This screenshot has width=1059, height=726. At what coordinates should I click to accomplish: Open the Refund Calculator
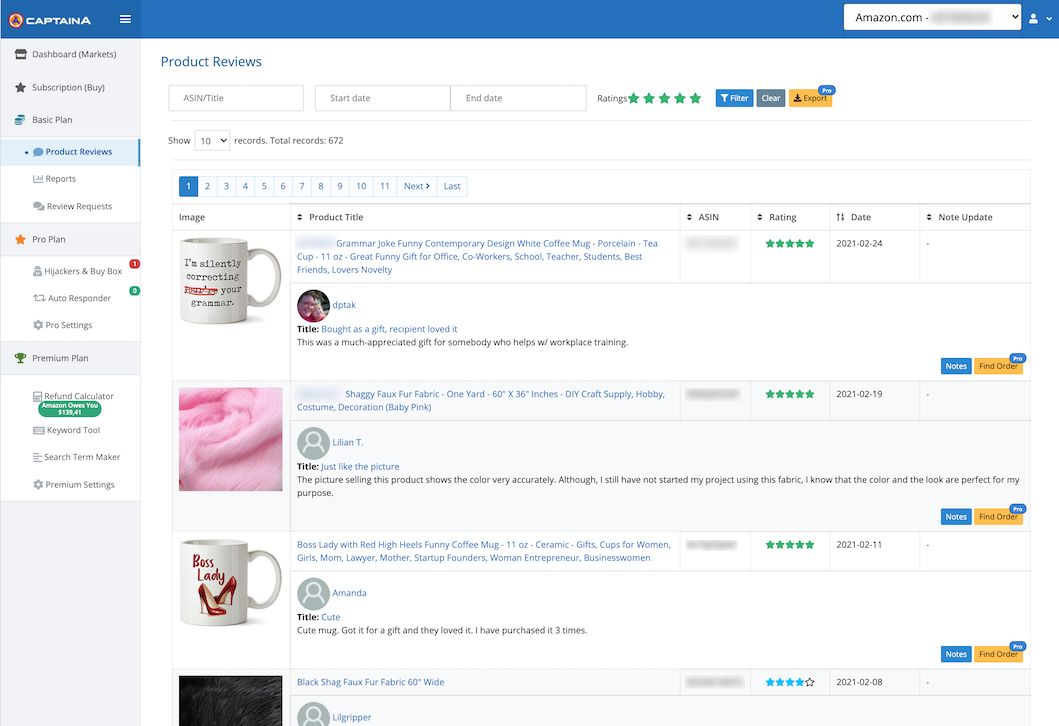tap(74, 396)
